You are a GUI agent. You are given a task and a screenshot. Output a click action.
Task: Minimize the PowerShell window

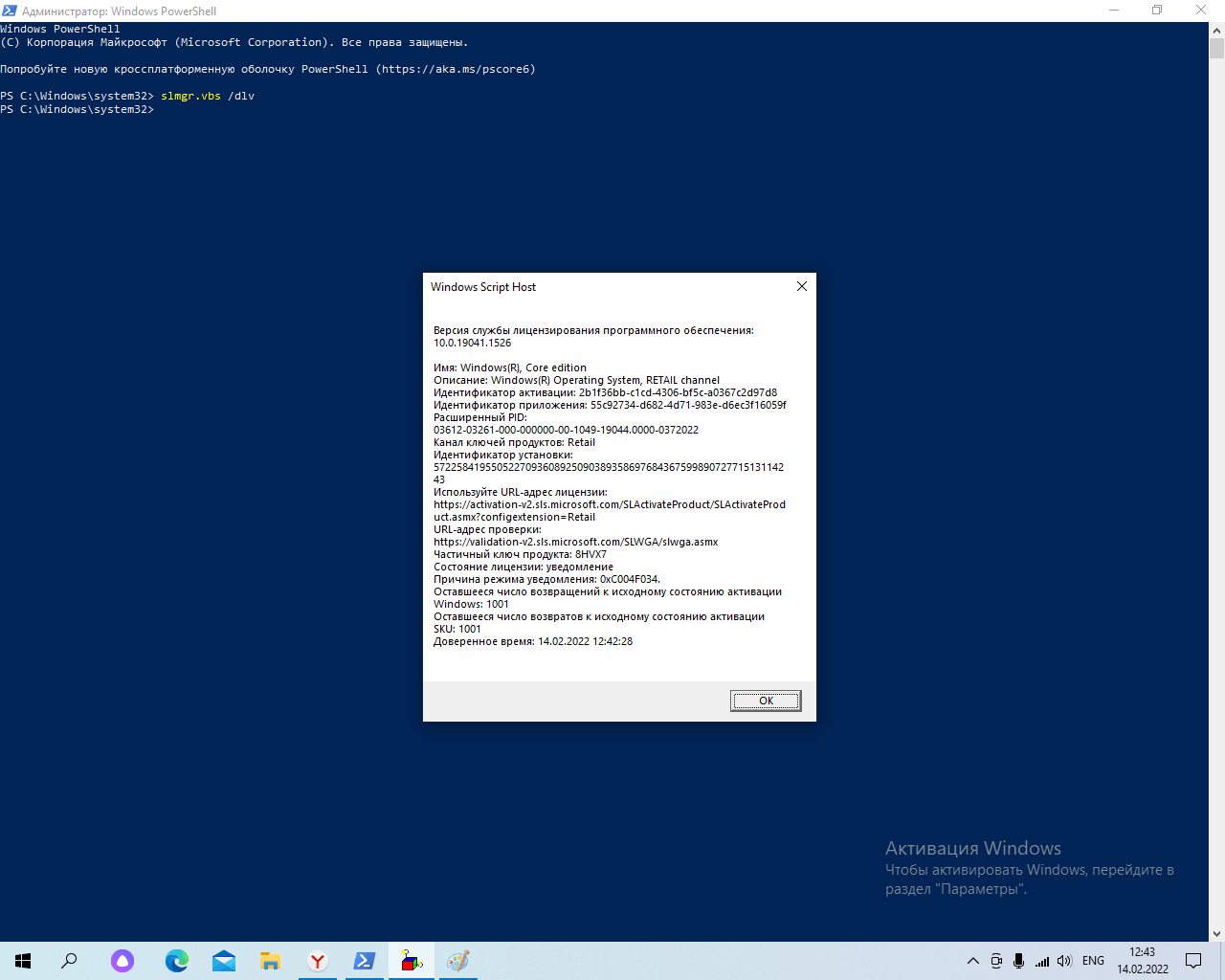pyautogui.click(x=1114, y=11)
